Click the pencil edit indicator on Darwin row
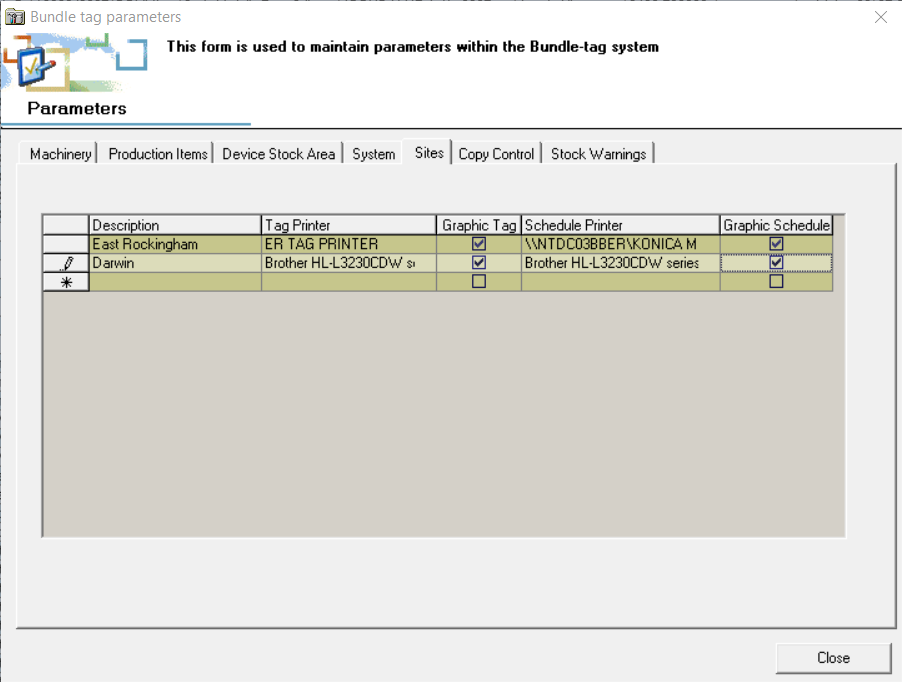 tap(65, 262)
